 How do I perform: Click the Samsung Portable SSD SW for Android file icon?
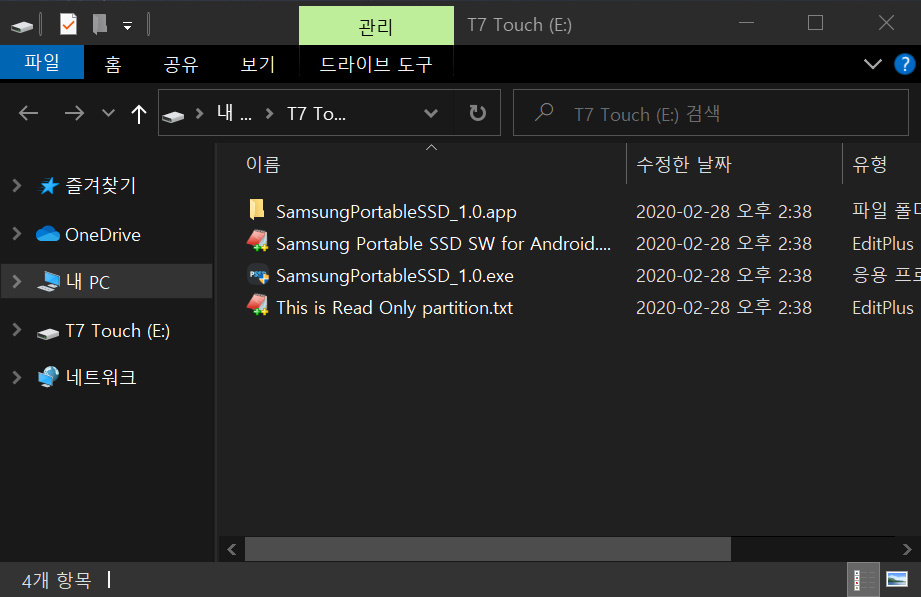click(x=257, y=242)
